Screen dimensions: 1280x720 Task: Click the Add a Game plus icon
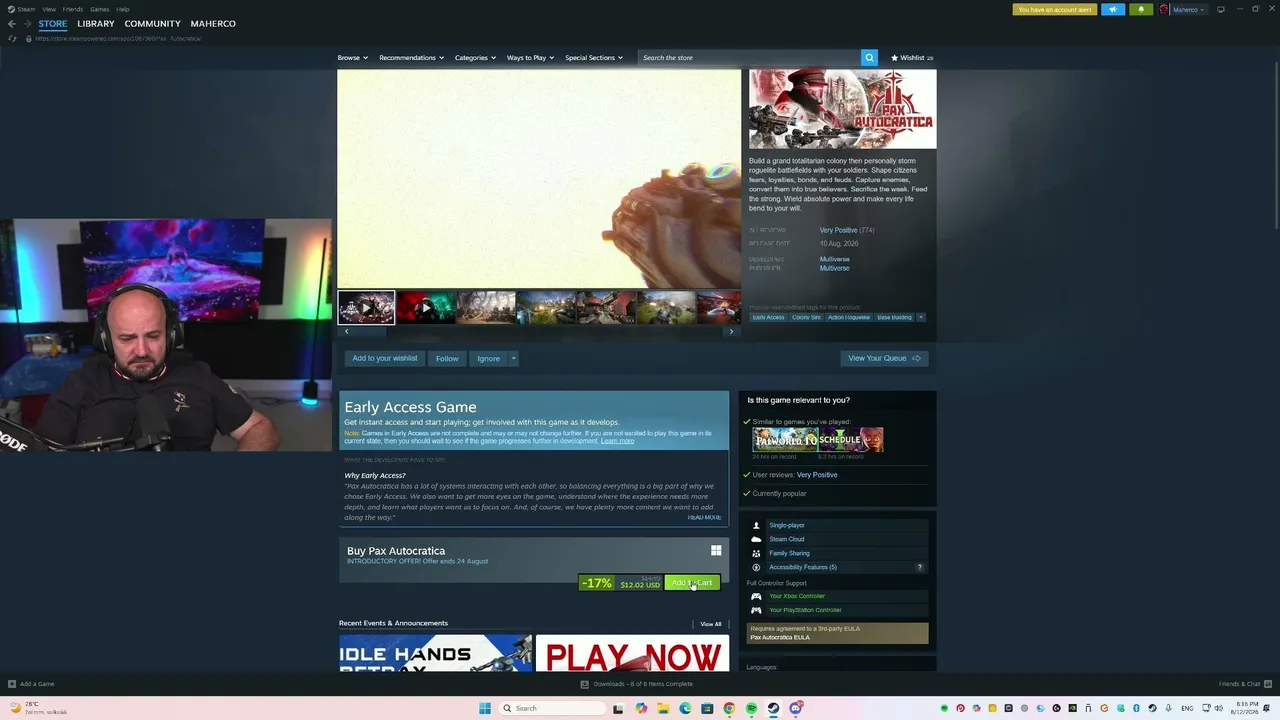(x=12, y=684)
